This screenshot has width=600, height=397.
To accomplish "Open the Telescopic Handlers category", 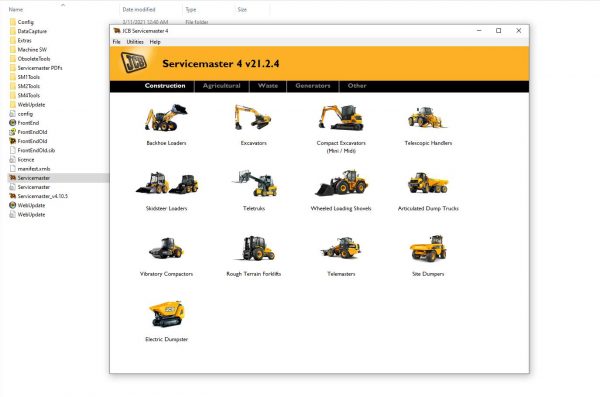I will coord(428,125).
